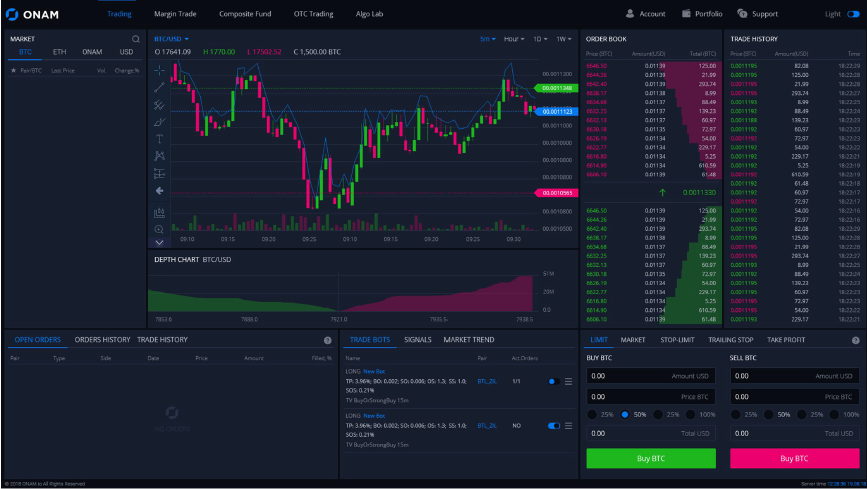Select the crosshair cursor chart tool
The image size is (867, 489).
tap(159, 70)
